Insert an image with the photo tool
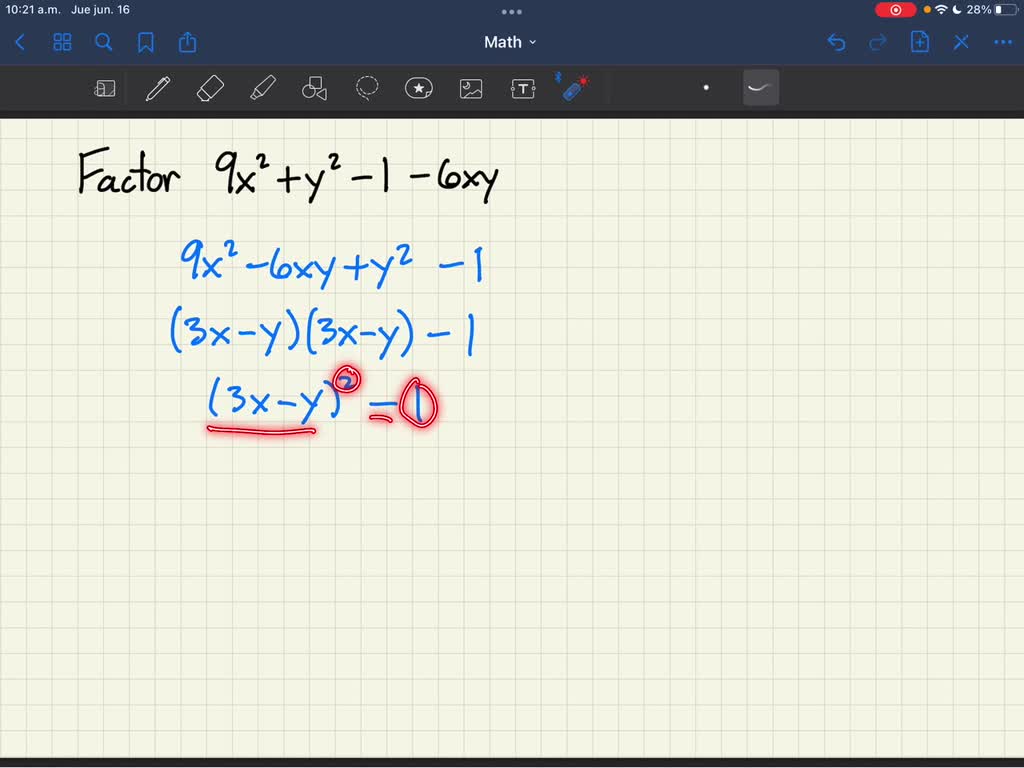Image resolution: width=1024 pixels, height=768 pixels. pos(470,88)
